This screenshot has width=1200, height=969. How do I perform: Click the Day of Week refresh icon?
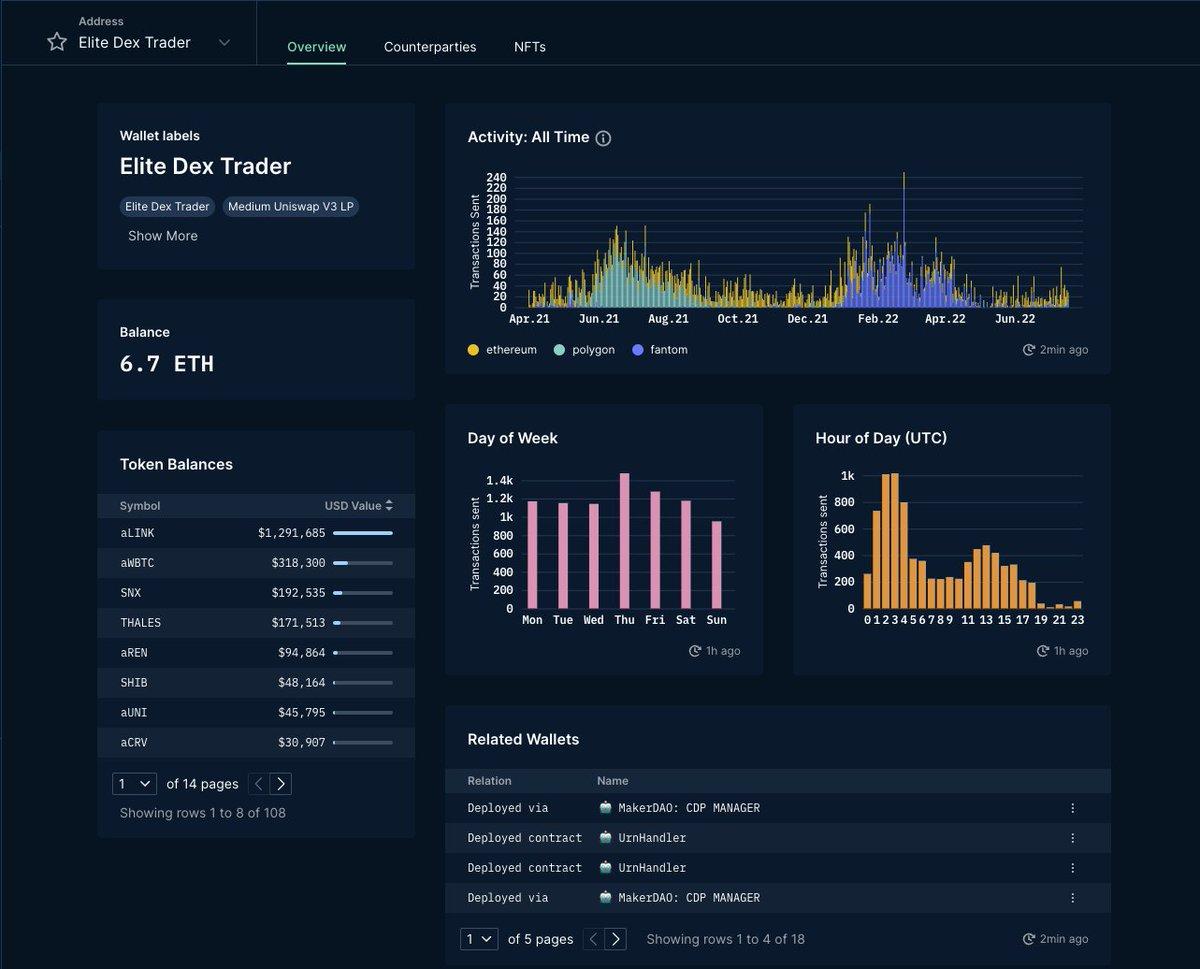[x=695, y=651]
